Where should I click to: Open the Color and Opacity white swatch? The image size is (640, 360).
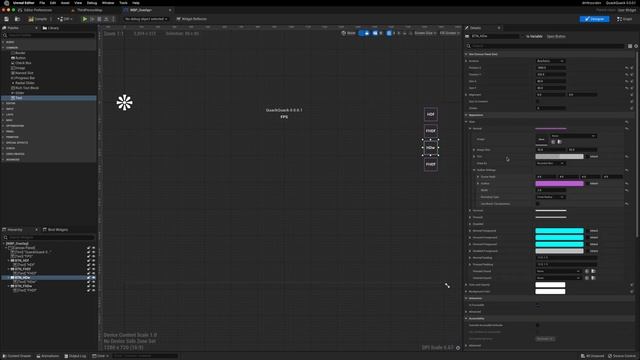pos(550,284)
